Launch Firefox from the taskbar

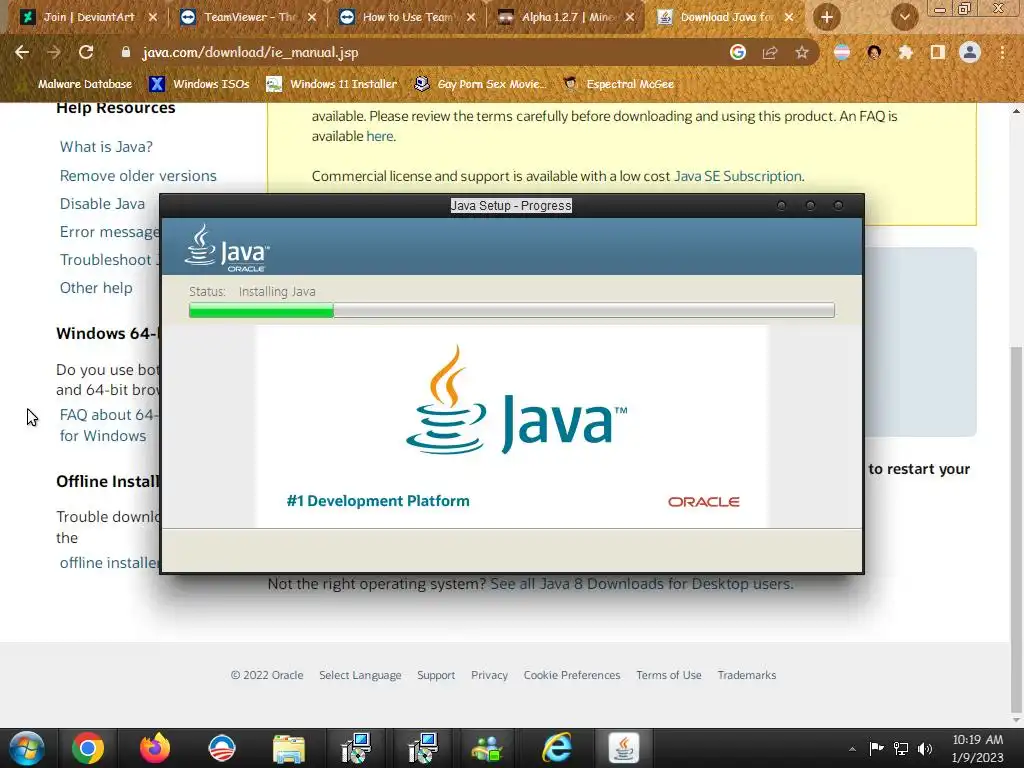155,748
